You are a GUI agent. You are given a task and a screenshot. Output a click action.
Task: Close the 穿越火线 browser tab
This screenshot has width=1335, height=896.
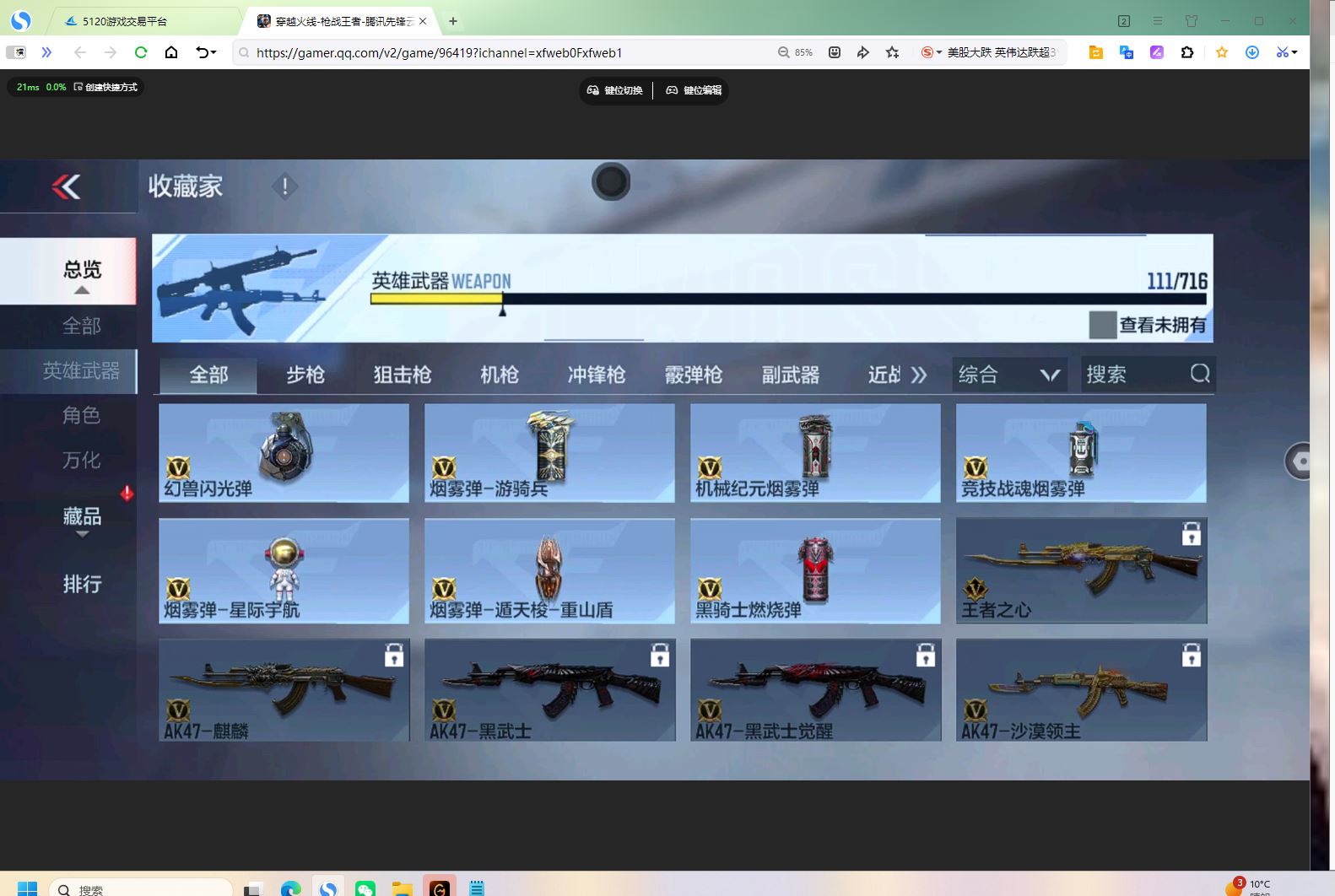tap(423, 21)
